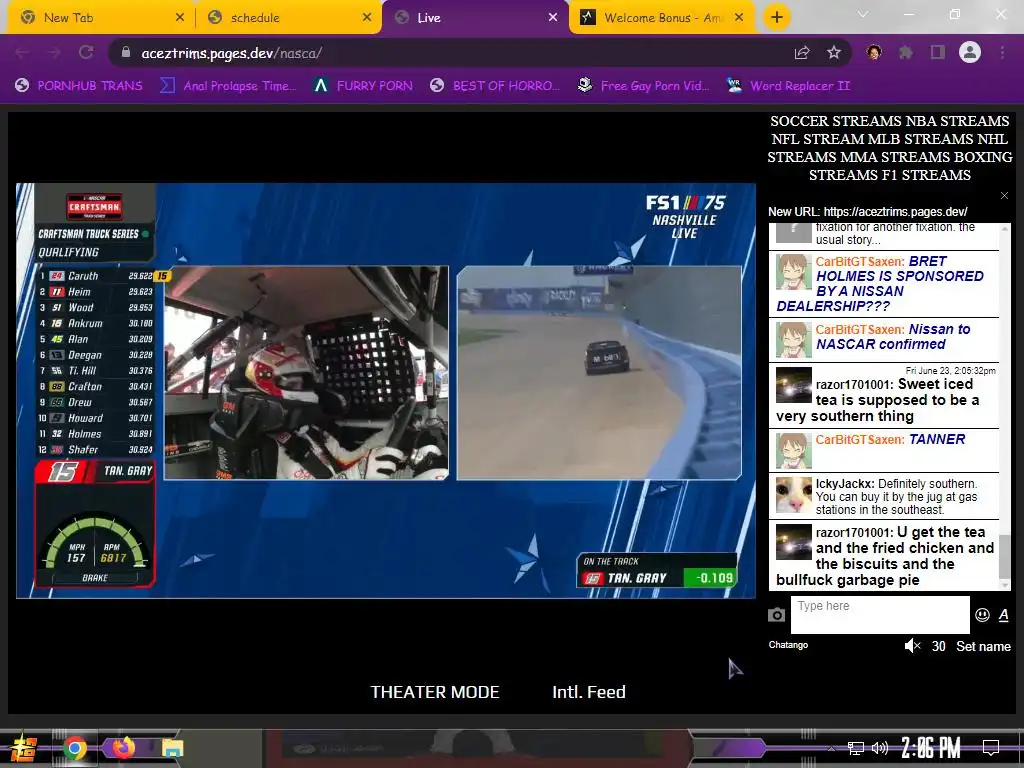Click the chat message Type here field
Screen dimensions: 1024x768
point(880,614)
